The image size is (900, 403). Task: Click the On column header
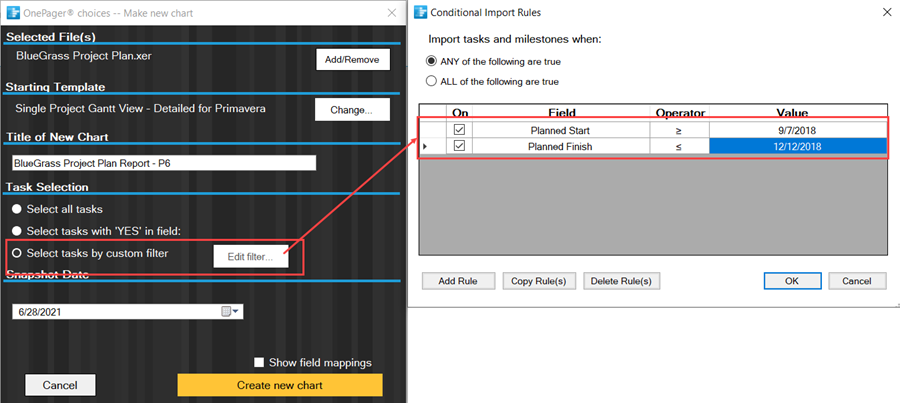pyautogui.click(x=460, y=113)
